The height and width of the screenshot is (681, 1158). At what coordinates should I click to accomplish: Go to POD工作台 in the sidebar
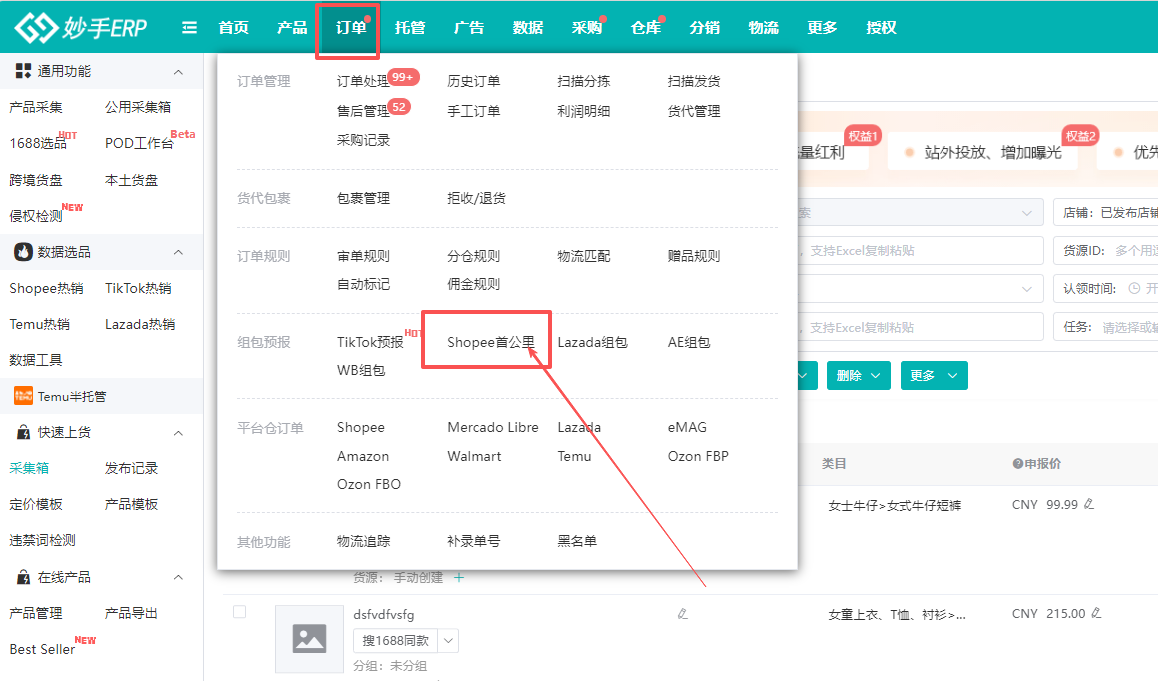[139, 143]
